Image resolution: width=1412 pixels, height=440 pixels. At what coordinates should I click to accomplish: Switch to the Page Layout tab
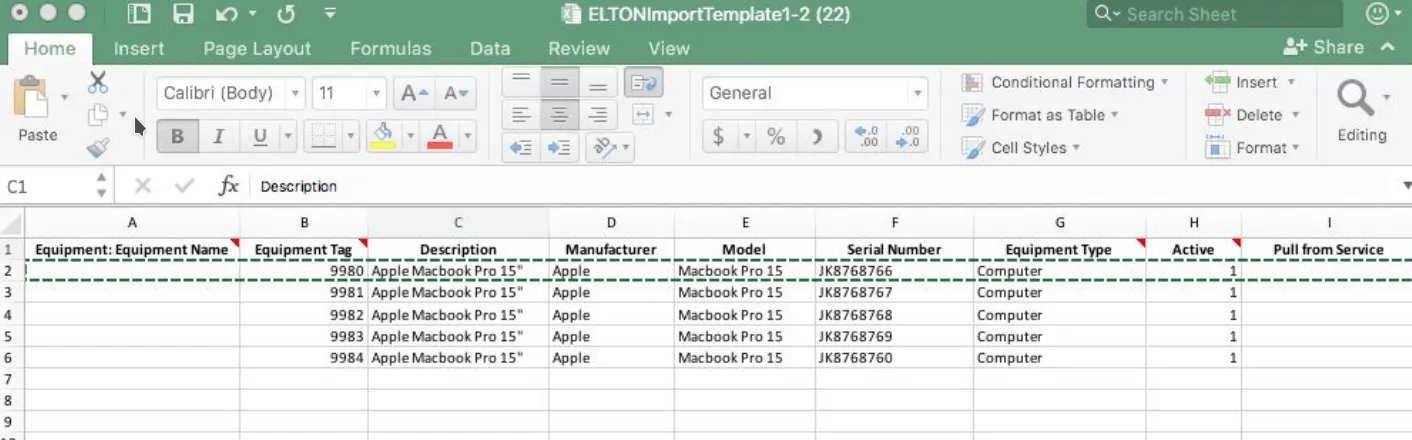pyautogui.click(x=257, y=48)
